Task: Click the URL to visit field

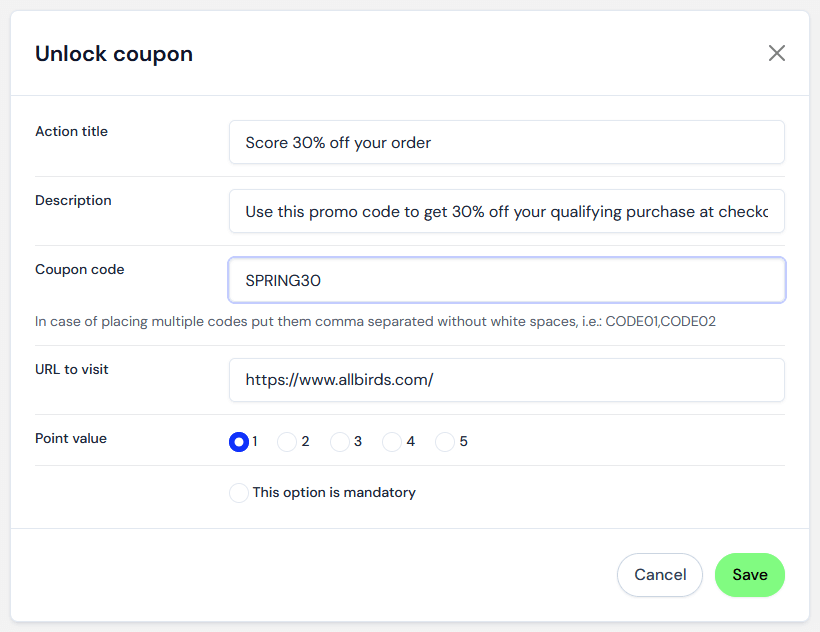Action: (x=506, y=380)
